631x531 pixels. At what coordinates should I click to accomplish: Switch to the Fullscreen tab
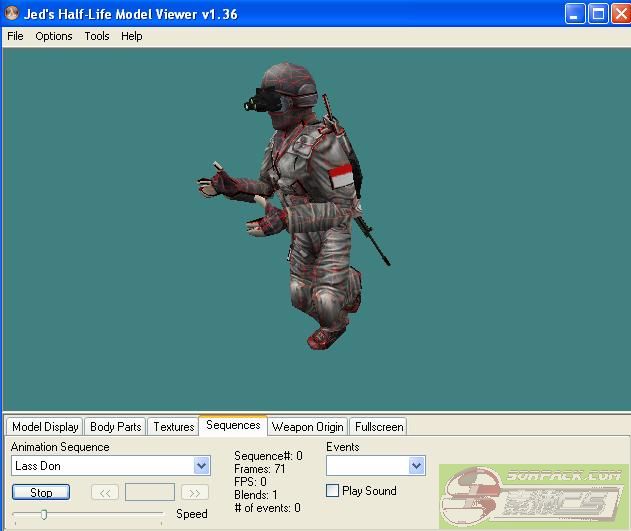tap(379, 426)
